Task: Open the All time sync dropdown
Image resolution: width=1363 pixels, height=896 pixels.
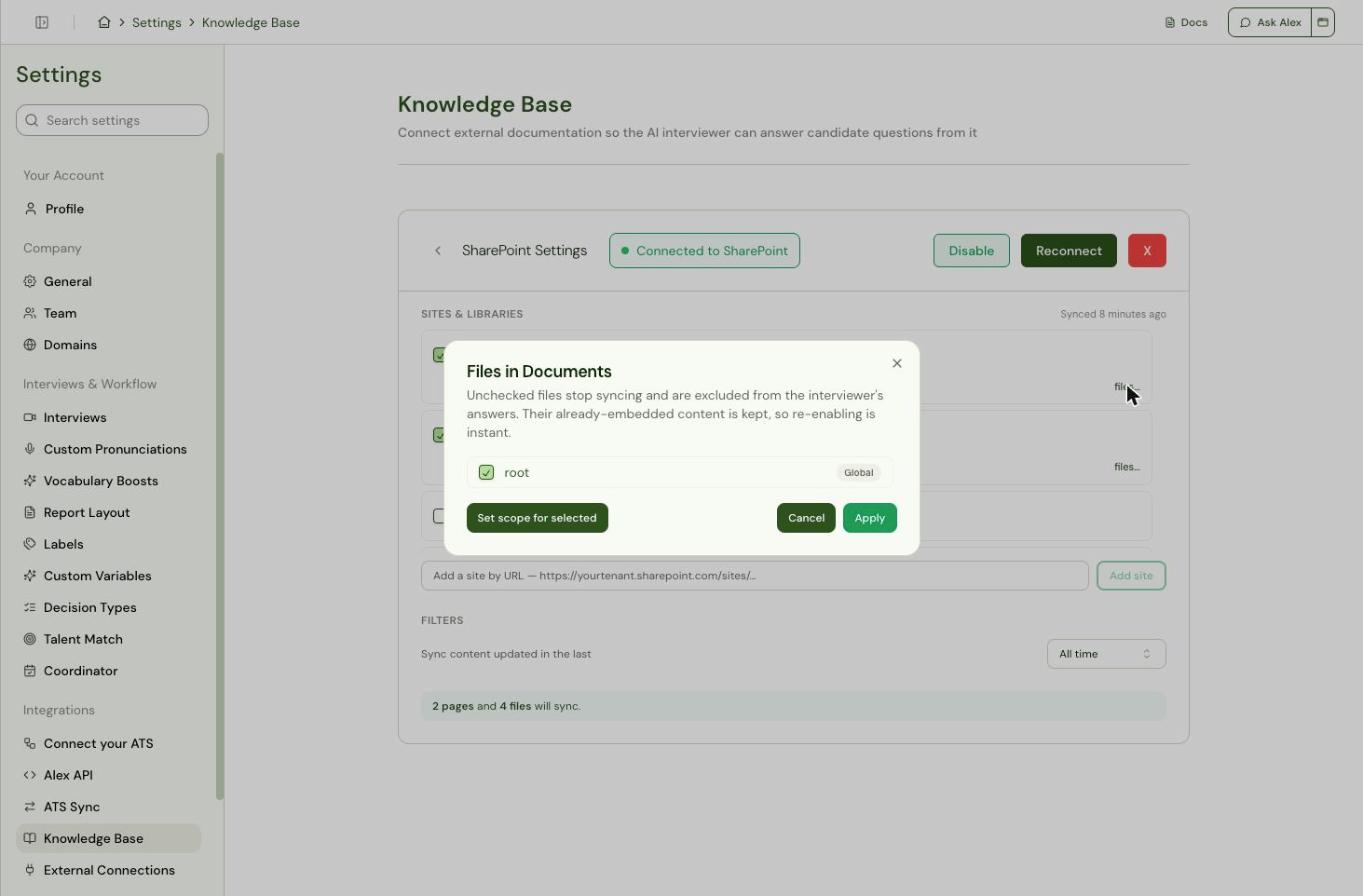Action: (1106, 654)
